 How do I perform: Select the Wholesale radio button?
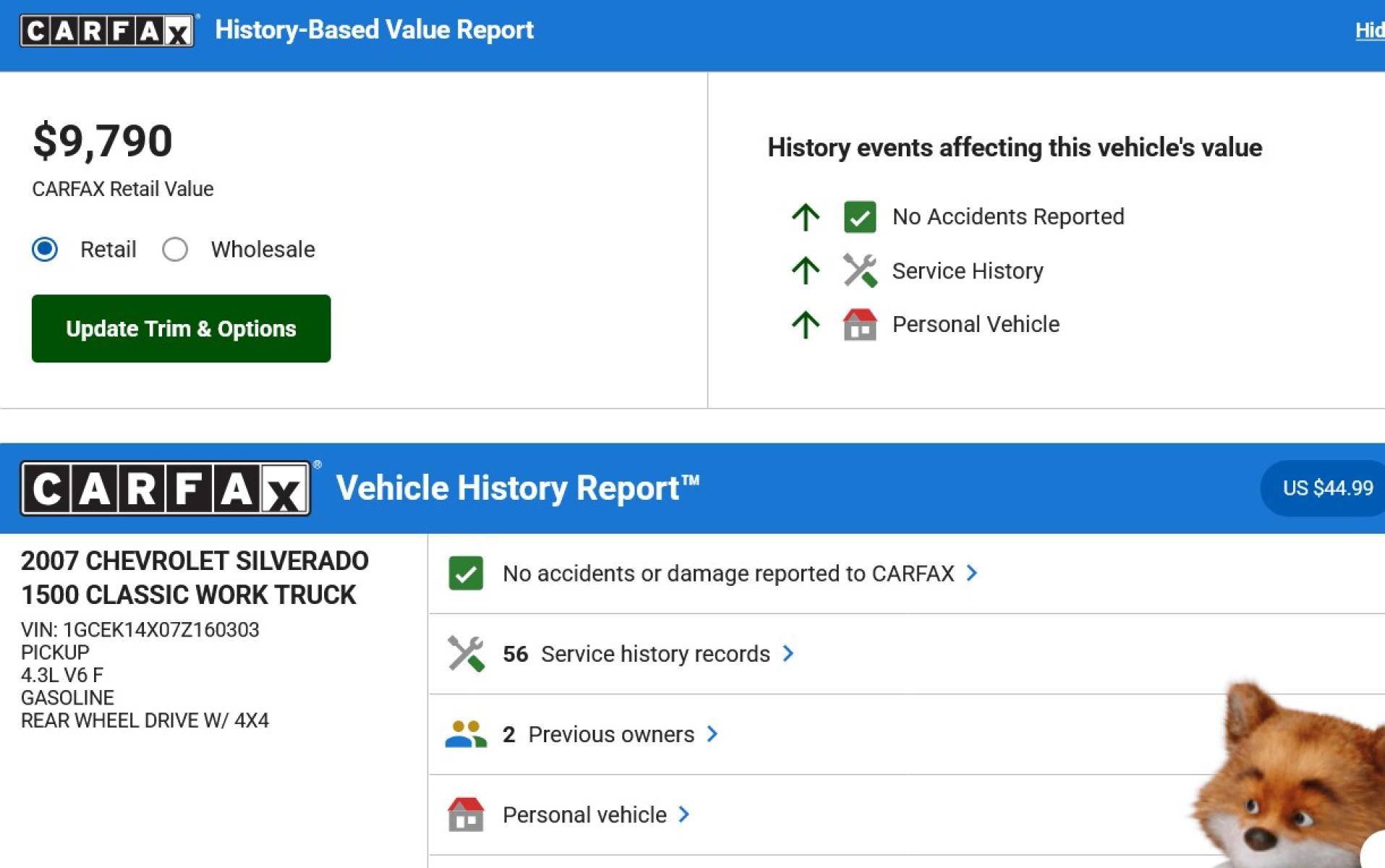point(175,250)
